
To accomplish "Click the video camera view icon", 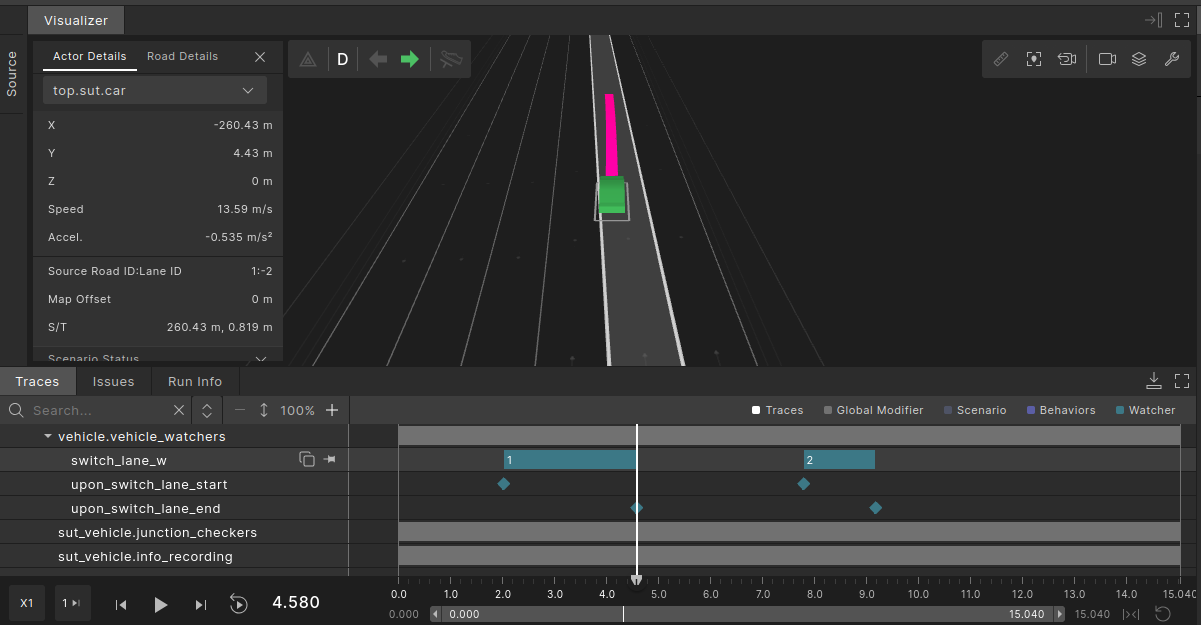I will (1107, 59).
